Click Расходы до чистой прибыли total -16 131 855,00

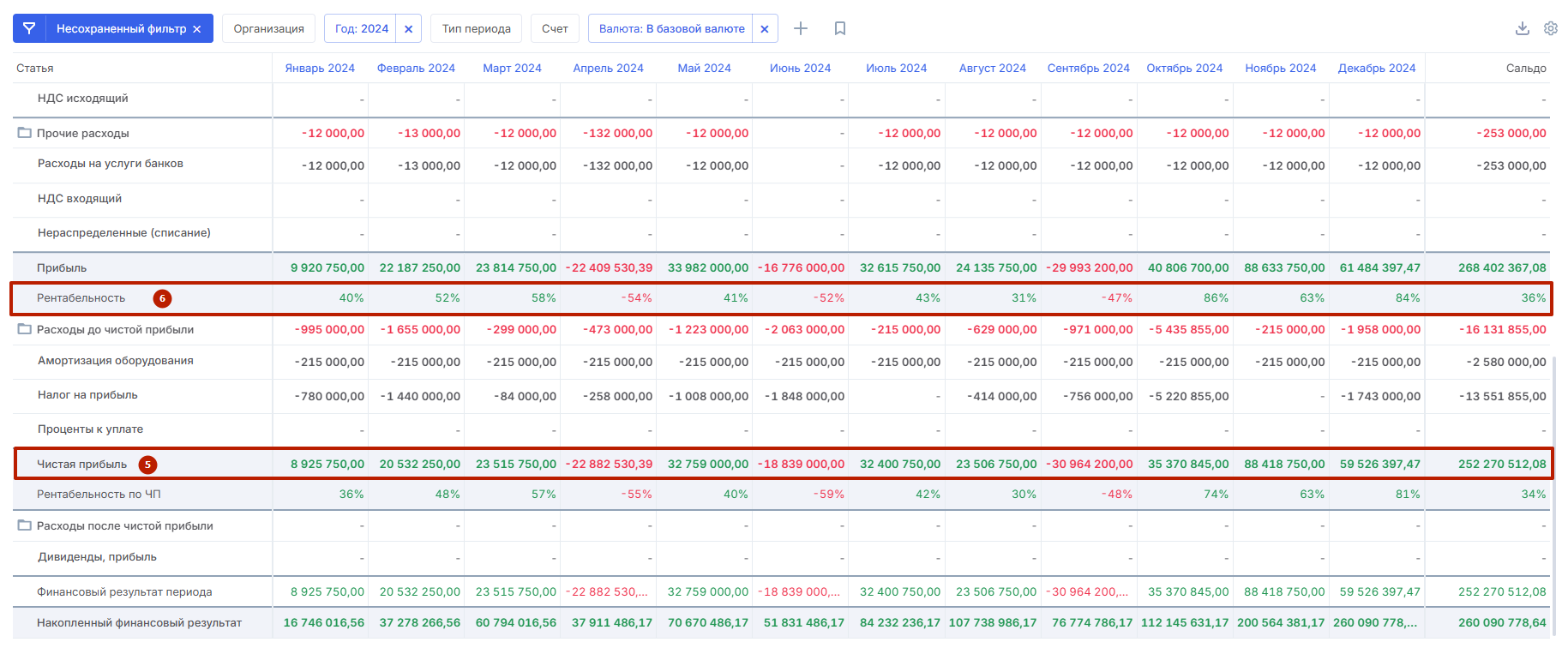pyautogui.click(x=1503, y=330)
